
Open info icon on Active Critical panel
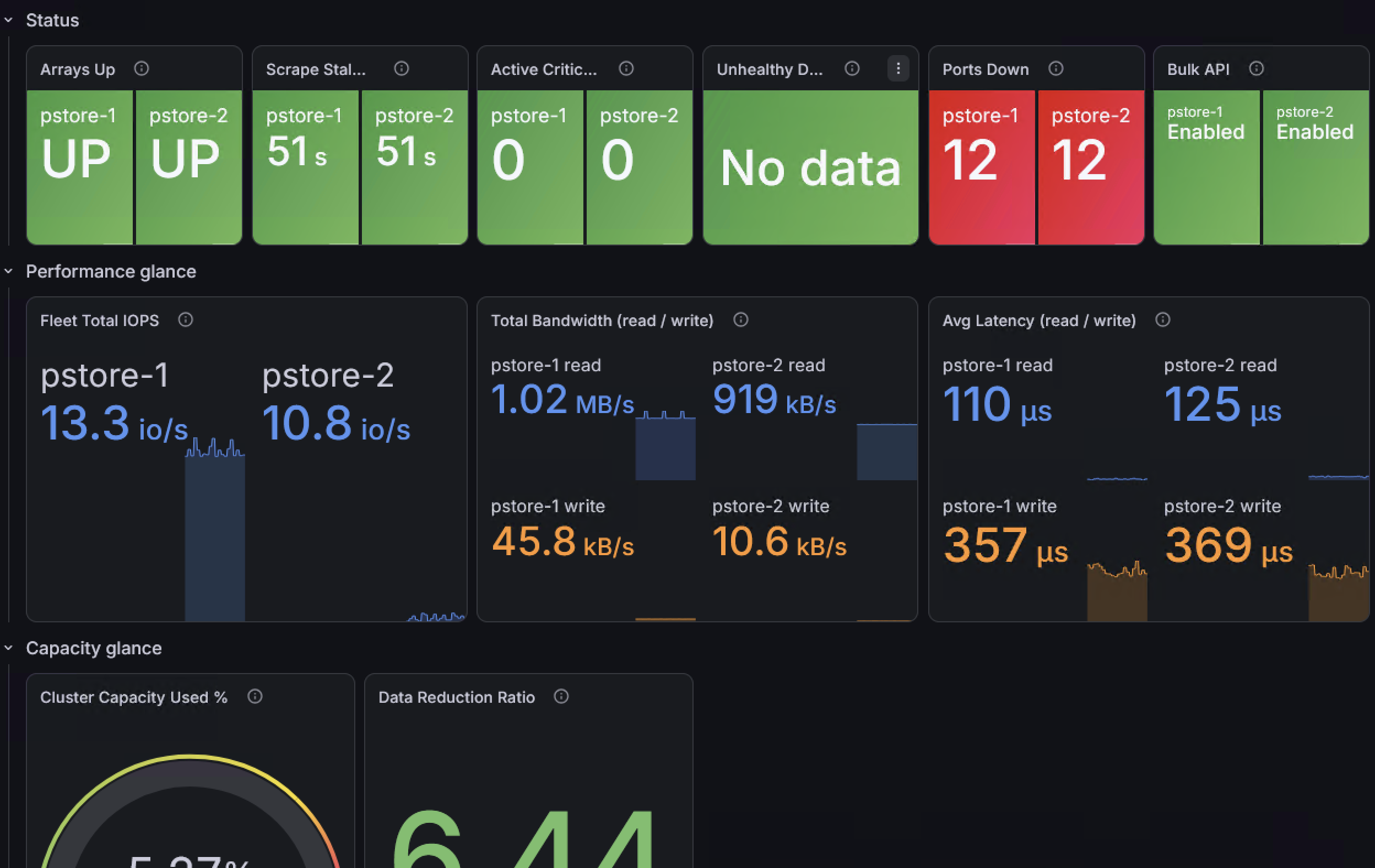[x=626, y=68]
